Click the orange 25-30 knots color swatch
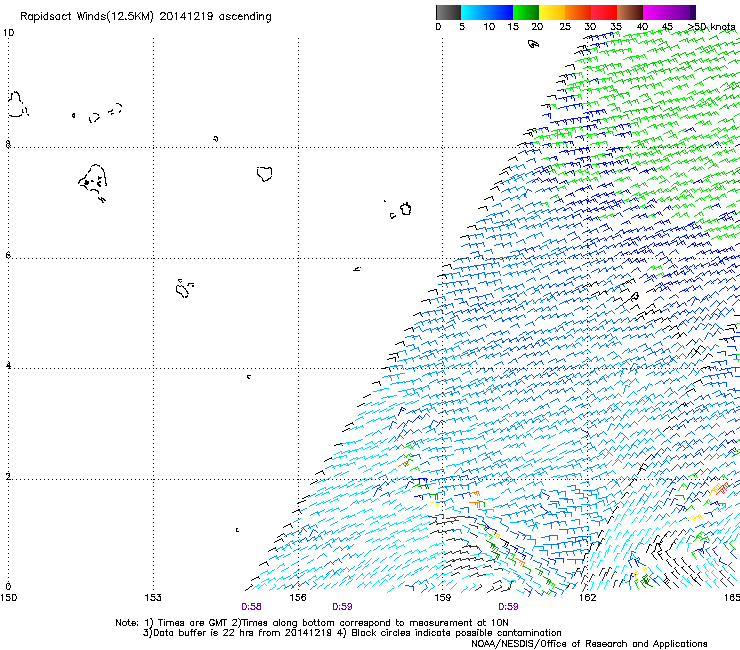This screenshot has height=650, width=740. (x=578, y=12)
